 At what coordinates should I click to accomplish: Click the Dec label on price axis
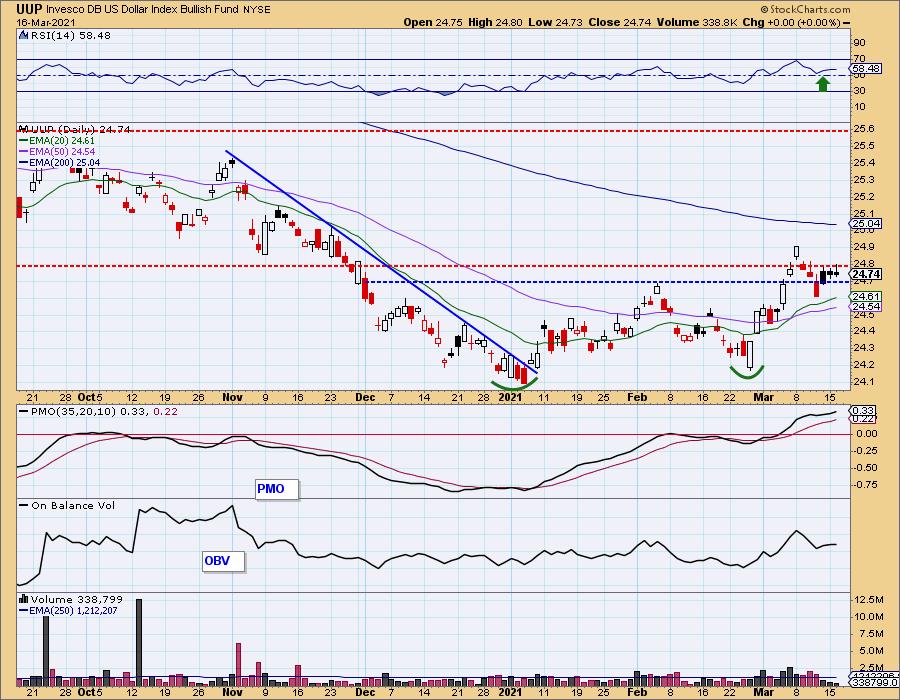click(365, 397)
